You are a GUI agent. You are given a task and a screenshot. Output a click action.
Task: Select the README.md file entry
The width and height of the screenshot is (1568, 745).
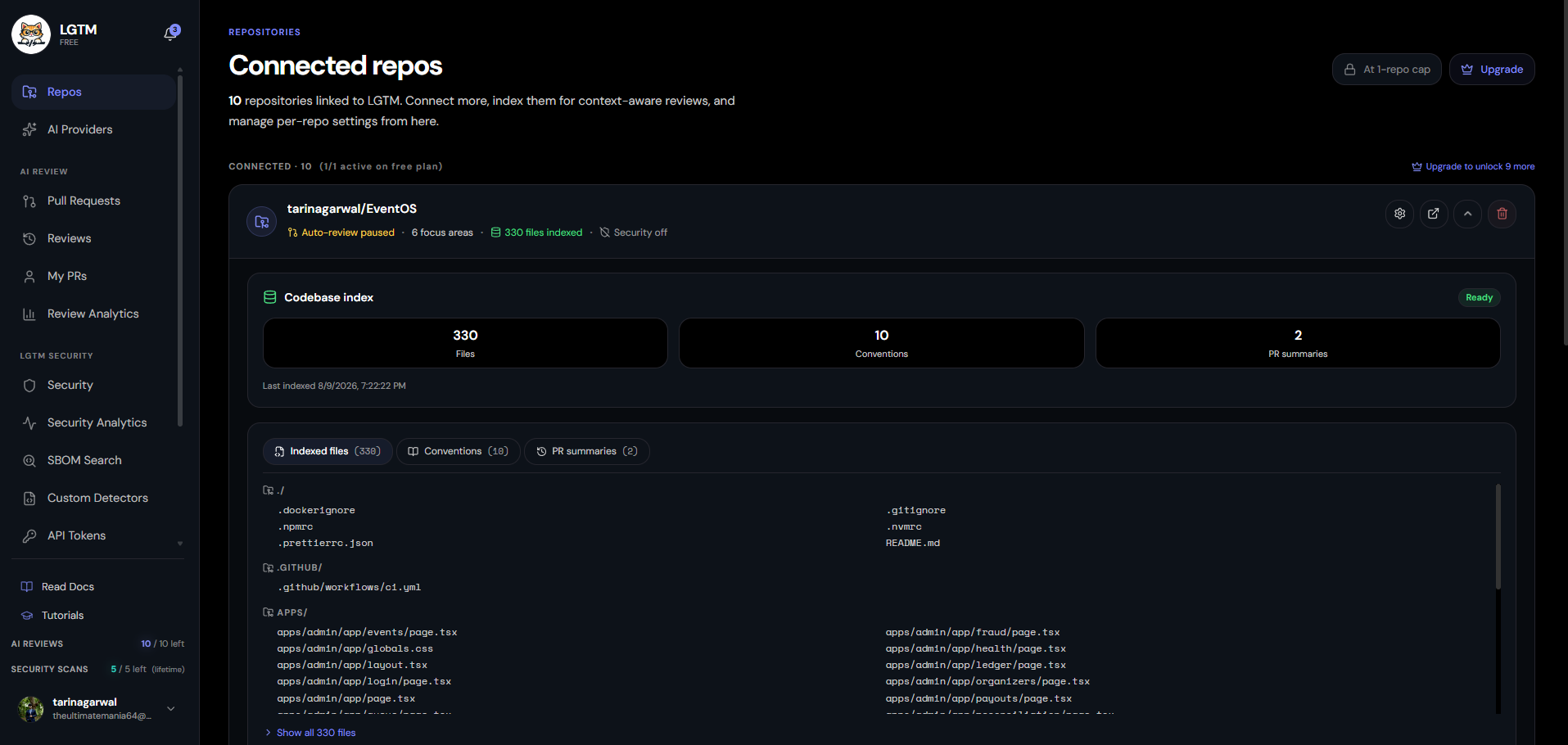tap(913, 543)
